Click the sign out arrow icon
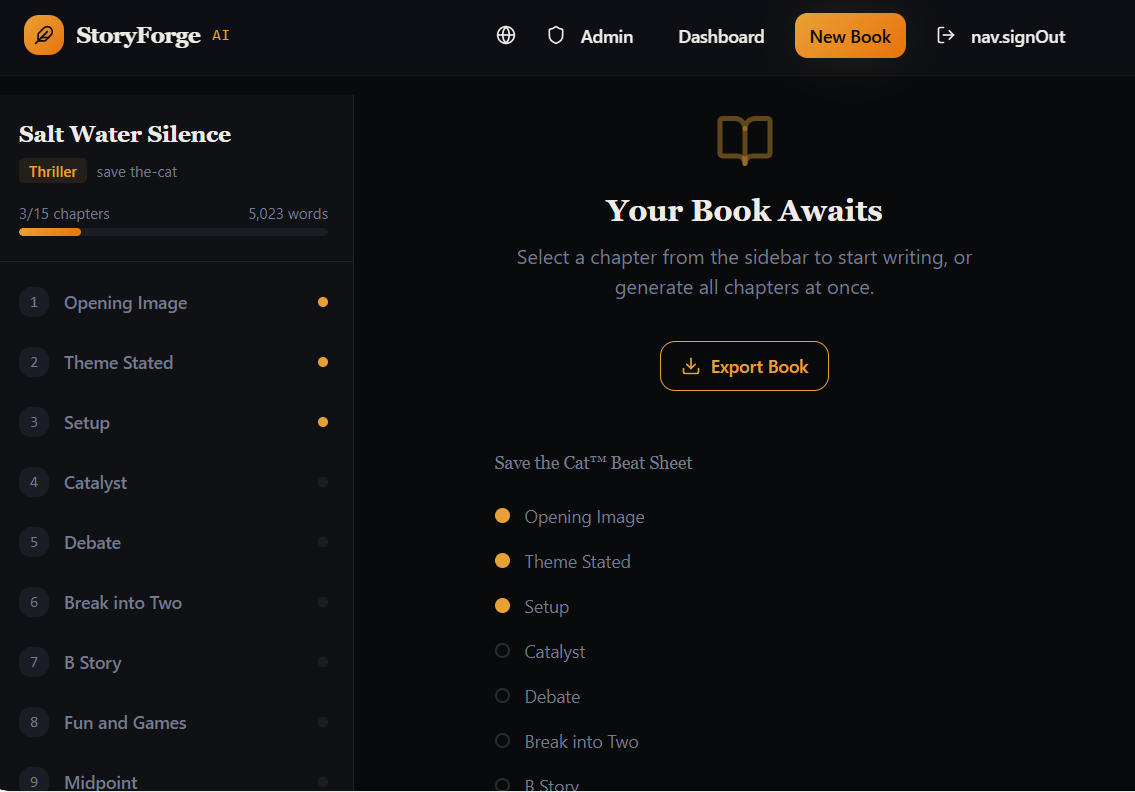1135x792 pixels. click(945, 36)
